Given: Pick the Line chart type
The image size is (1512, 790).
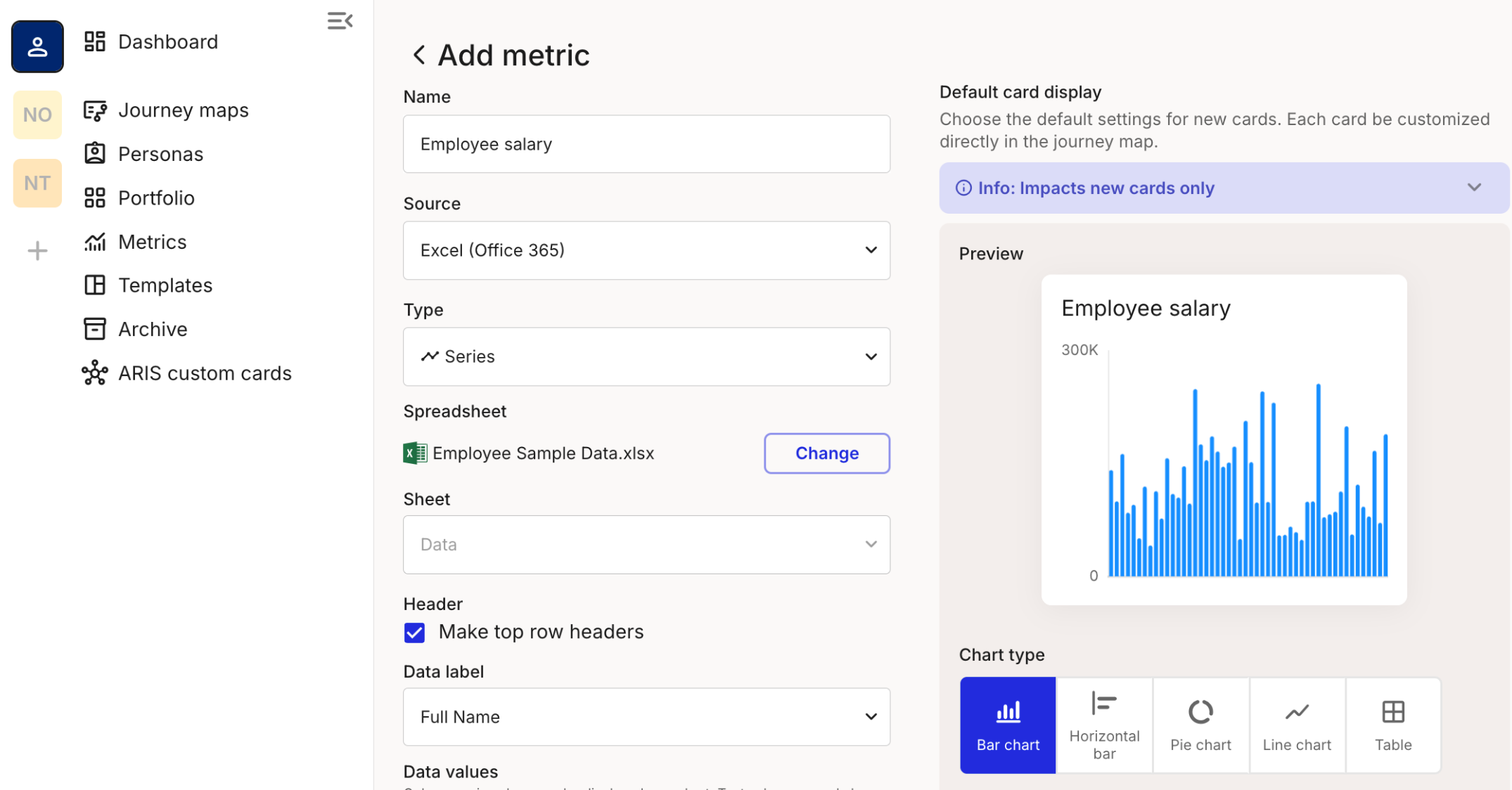Looking at the screenshot, I should pos(1296,725).
